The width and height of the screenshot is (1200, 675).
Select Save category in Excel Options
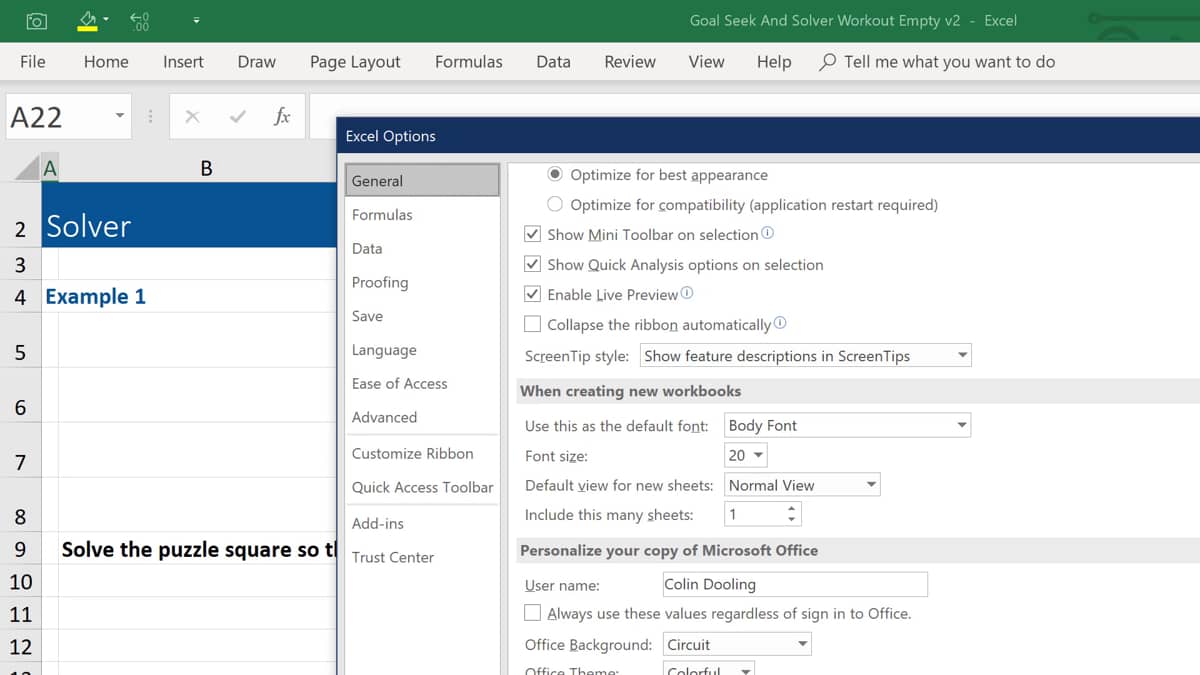click(x=422, y=316)
